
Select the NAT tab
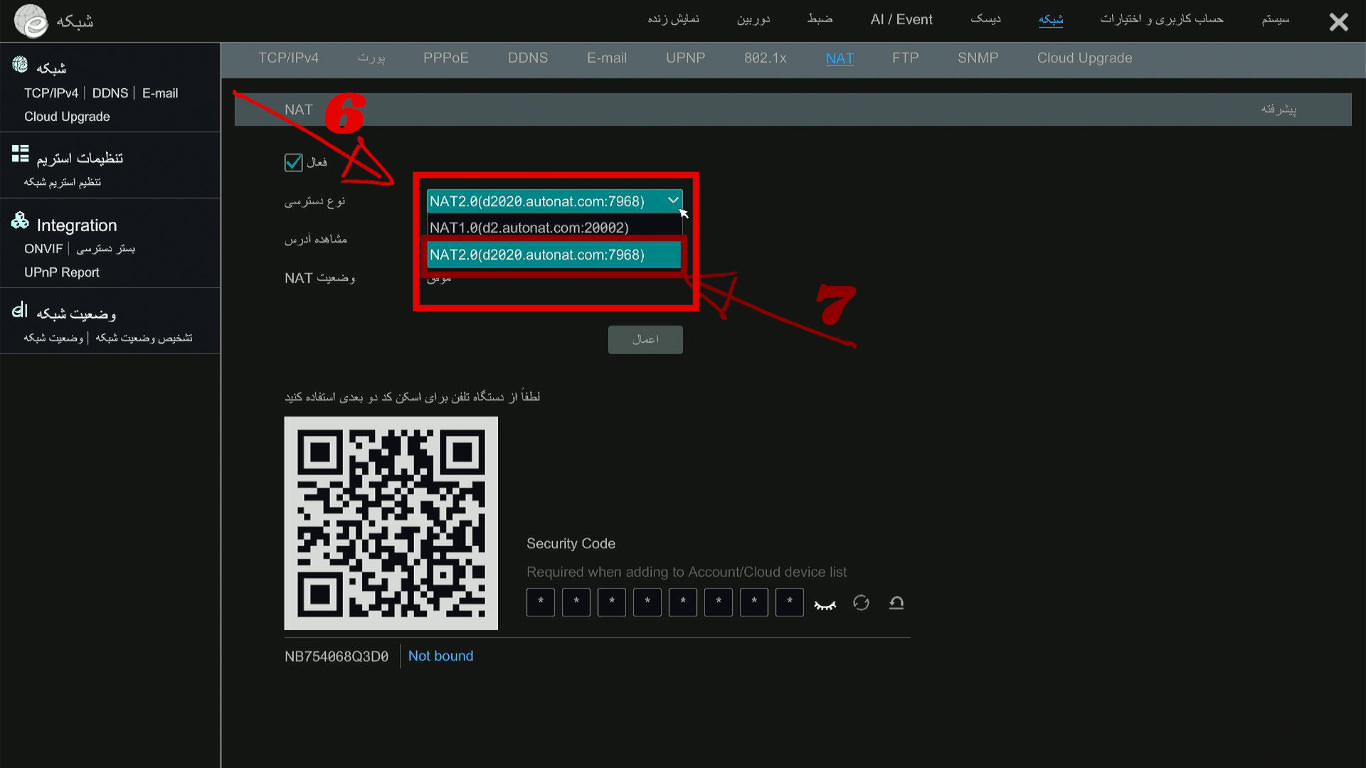840,58
